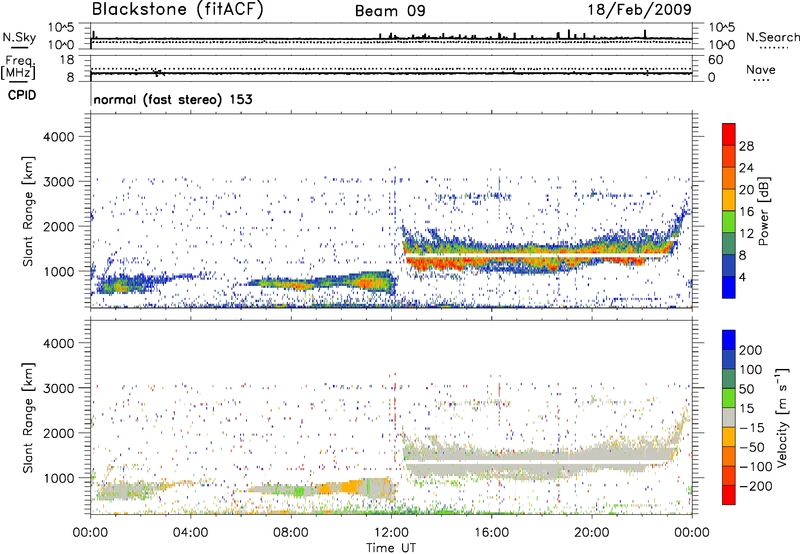Image resolution: width=800 pixels, height=554 pixels.
Task: Click the Velocity colorbar segment between -200 and -100
Action: pos(729,475)
